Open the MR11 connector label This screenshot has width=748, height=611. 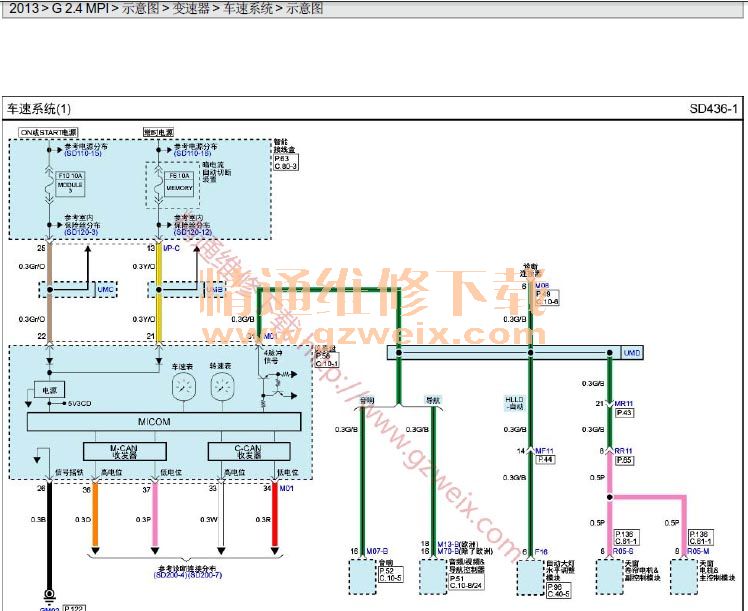click(x=623, y=404)
